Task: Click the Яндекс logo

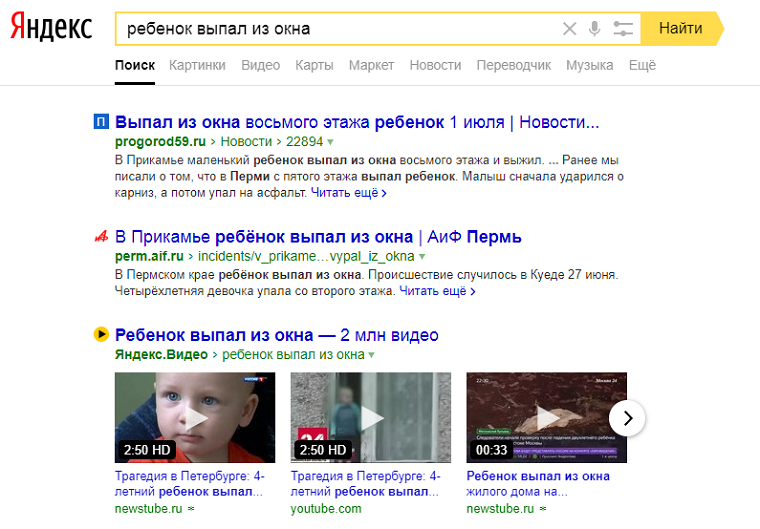Action: [51, 26]
